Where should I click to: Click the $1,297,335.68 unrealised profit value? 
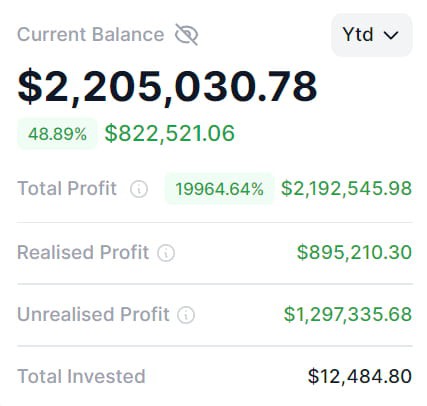coord(348,314)
